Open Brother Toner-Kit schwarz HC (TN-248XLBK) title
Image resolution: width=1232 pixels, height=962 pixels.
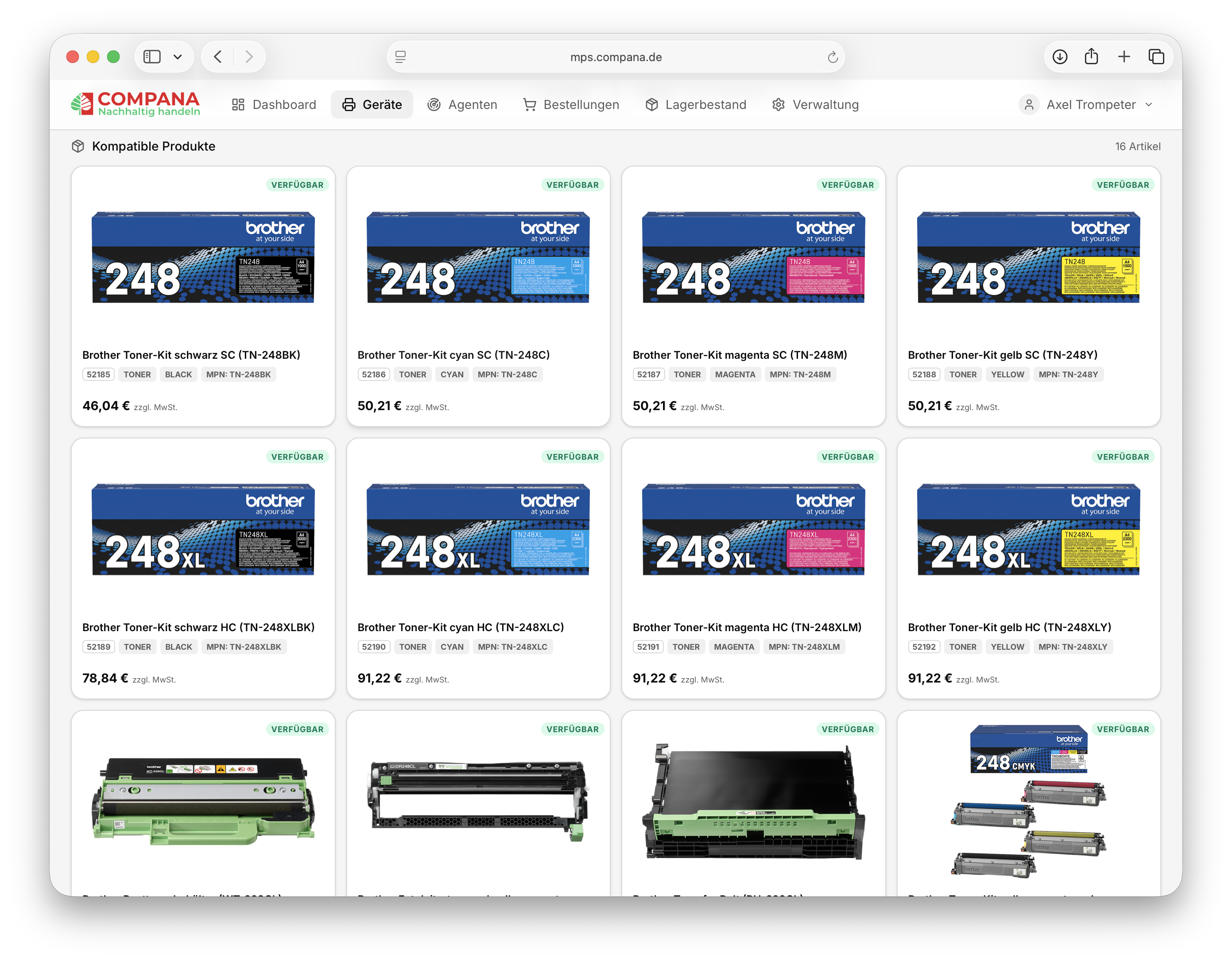coord(198,627)
